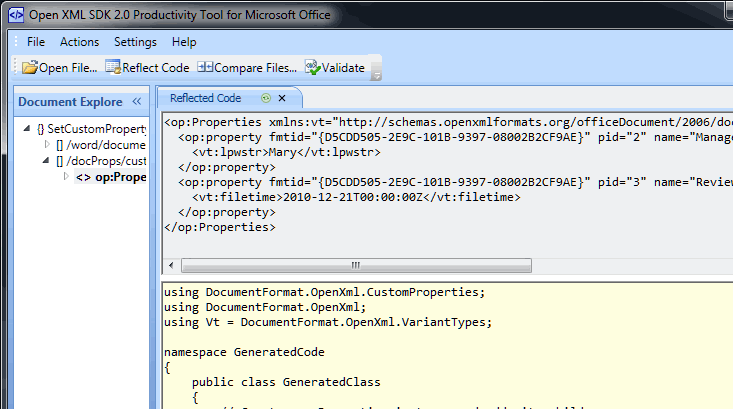Image resolution: width=733 pixels, height=409 pixels.
Task: Expand the op:Properties tree node
Action: (x=66, y=176)
